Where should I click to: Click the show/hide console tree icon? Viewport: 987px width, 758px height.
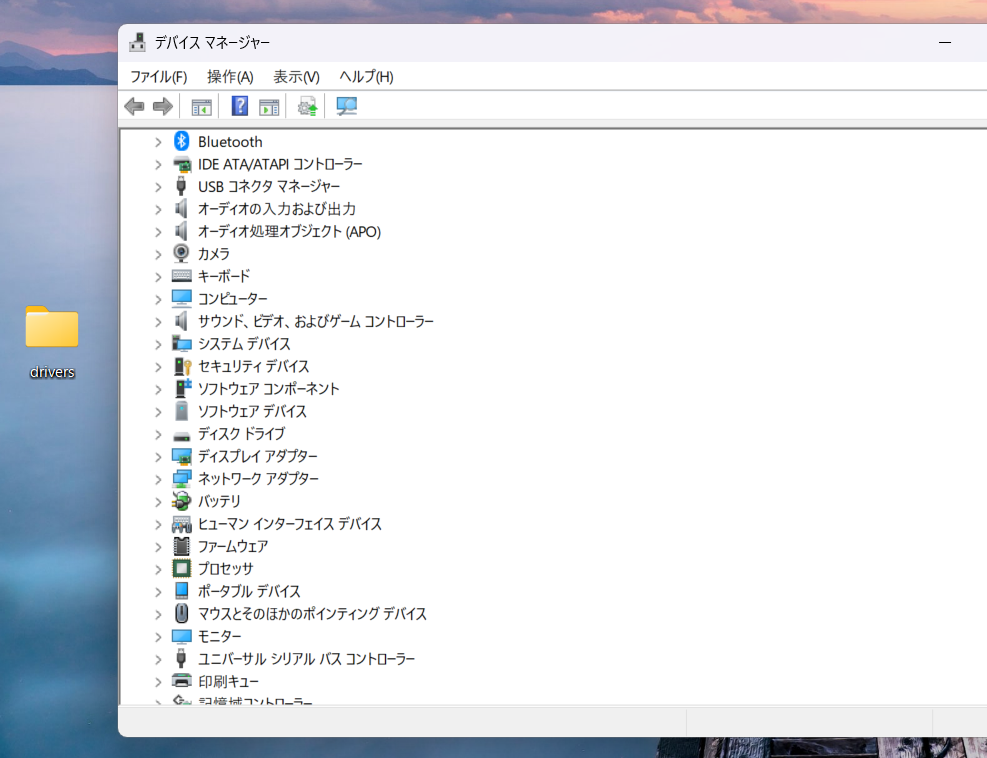(201, 107)
